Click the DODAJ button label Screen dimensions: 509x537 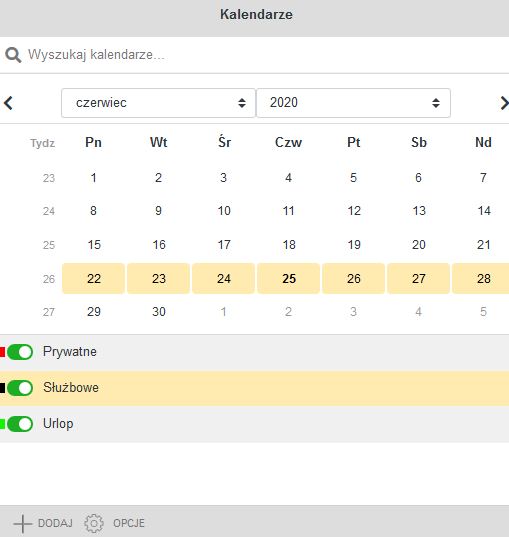click(x=55, y=523)
